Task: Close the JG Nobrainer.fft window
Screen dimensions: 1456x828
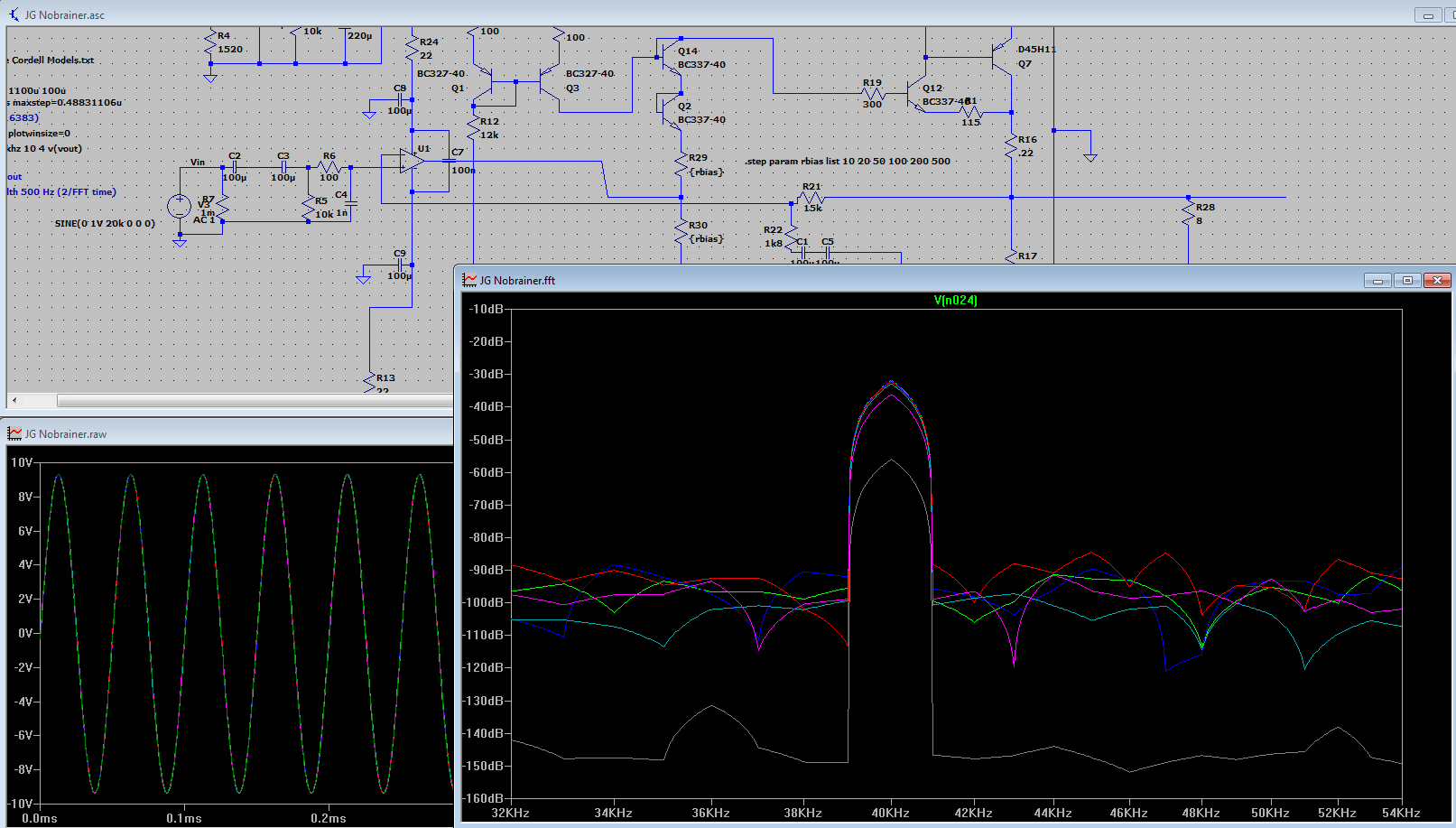Action: point(1437,281)
